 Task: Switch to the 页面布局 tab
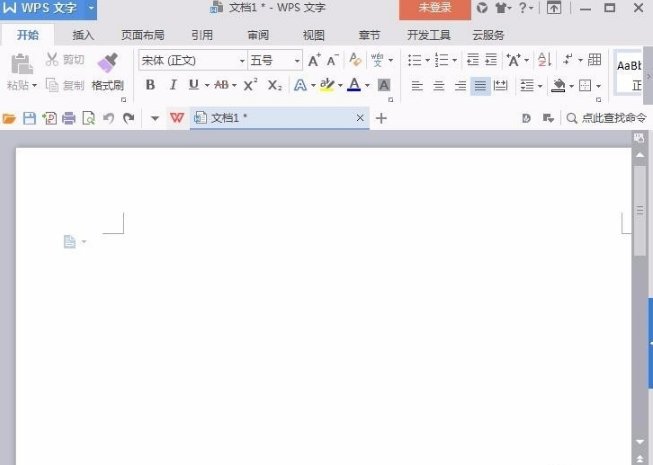click(x=143, y=35)
